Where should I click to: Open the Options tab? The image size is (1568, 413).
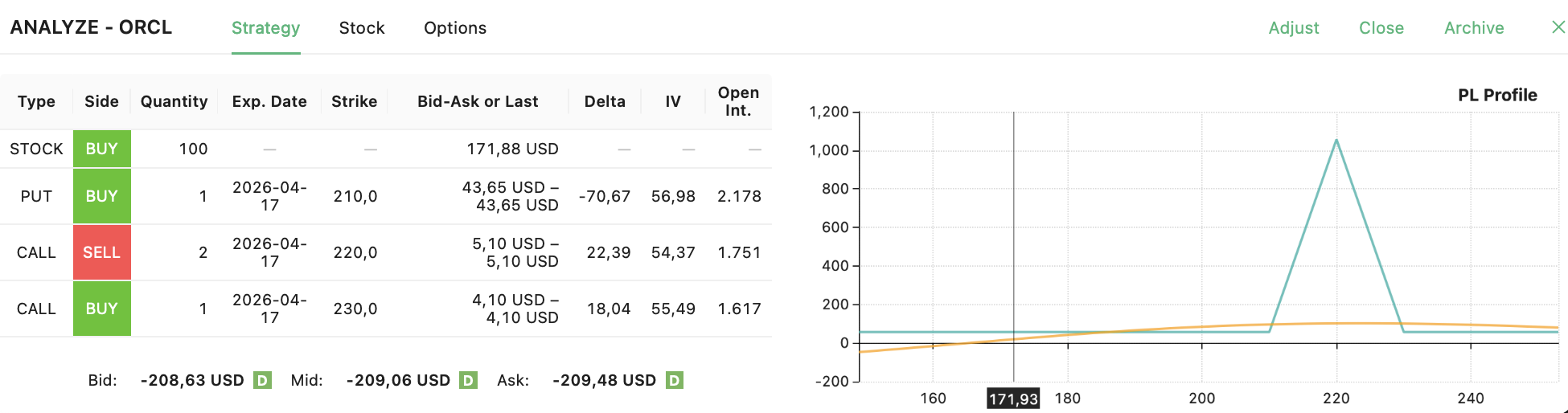[x=455, y=28]
